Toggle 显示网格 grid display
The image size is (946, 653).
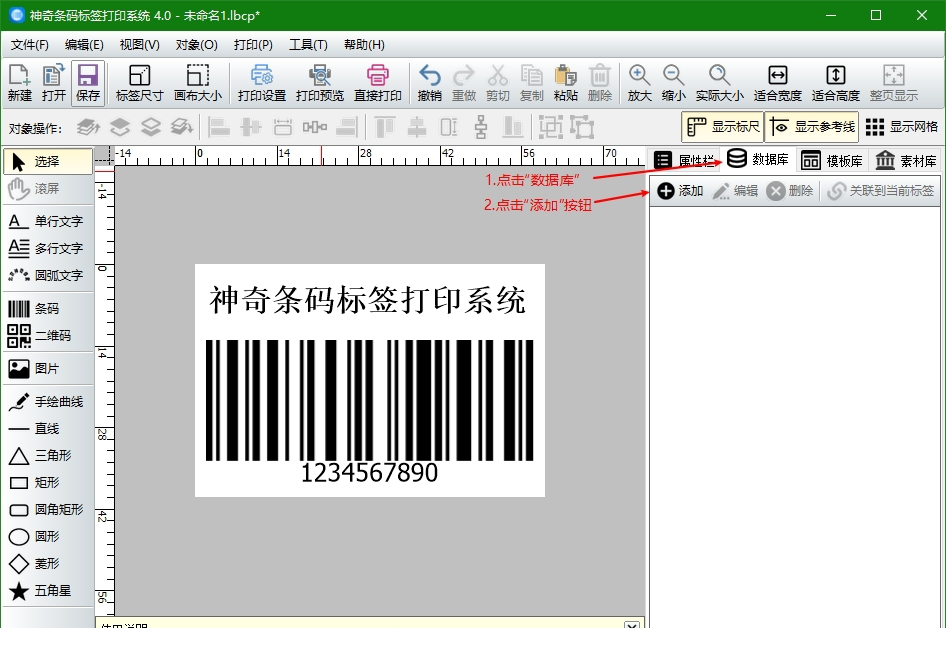click(x=901, y=127)
